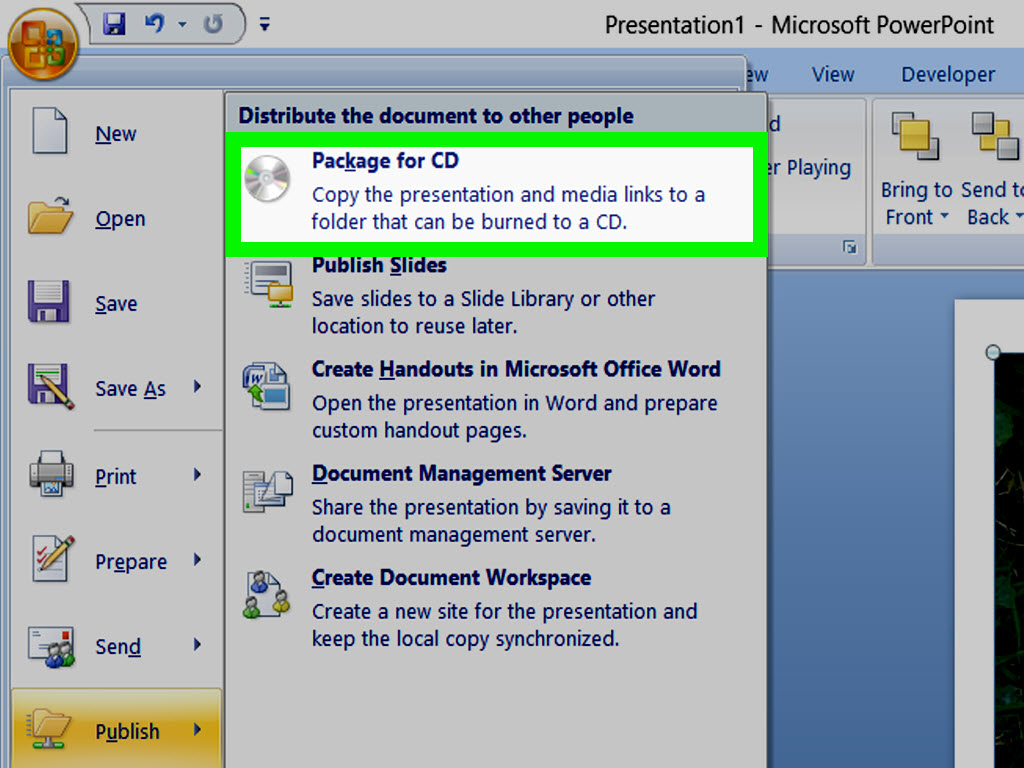The image size is (1024, 768).
Task: Choose New from the Office menu
Action: (x=116, y=134)
